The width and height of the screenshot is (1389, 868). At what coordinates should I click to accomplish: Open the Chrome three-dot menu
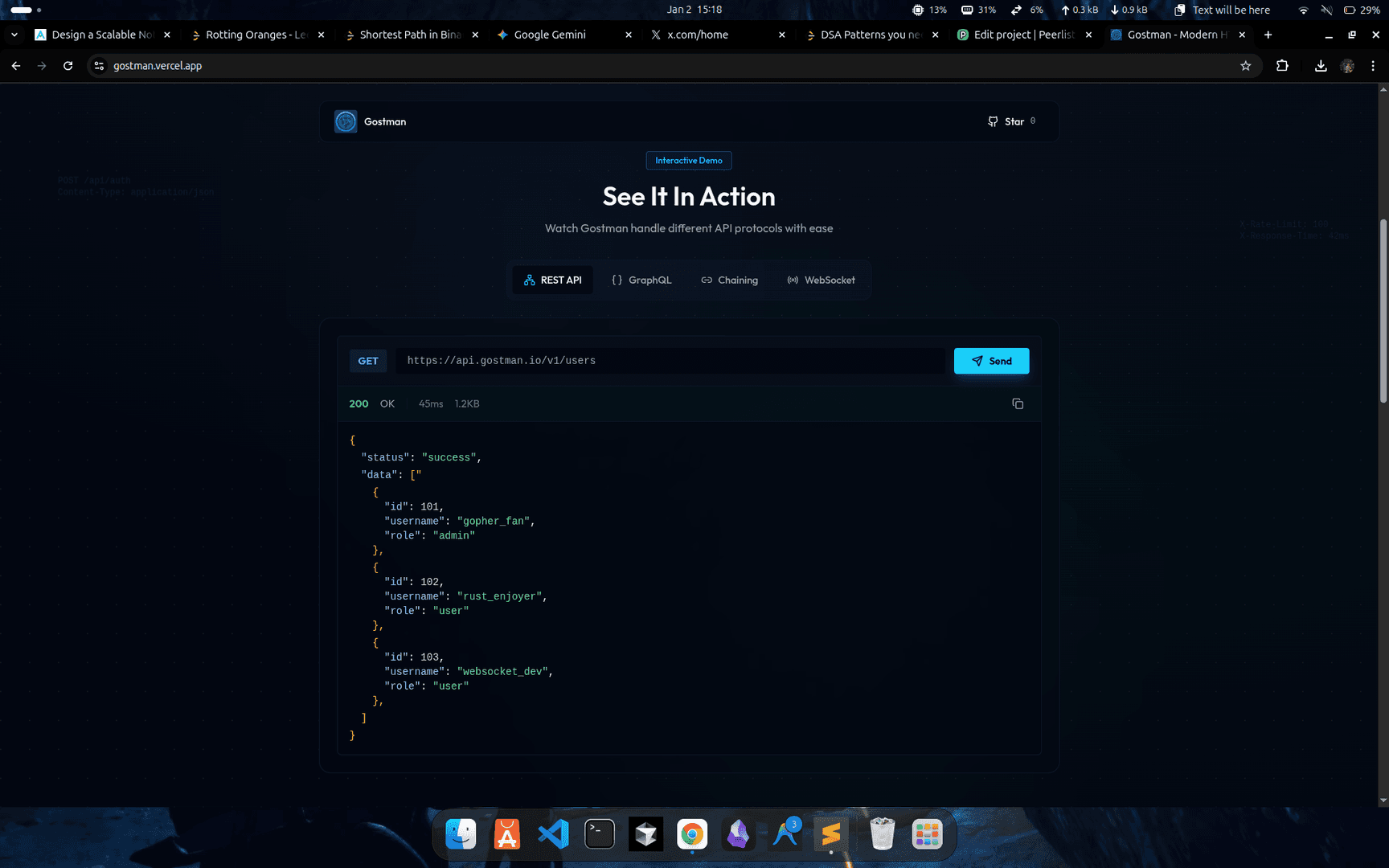click(x=1373, y=66)
